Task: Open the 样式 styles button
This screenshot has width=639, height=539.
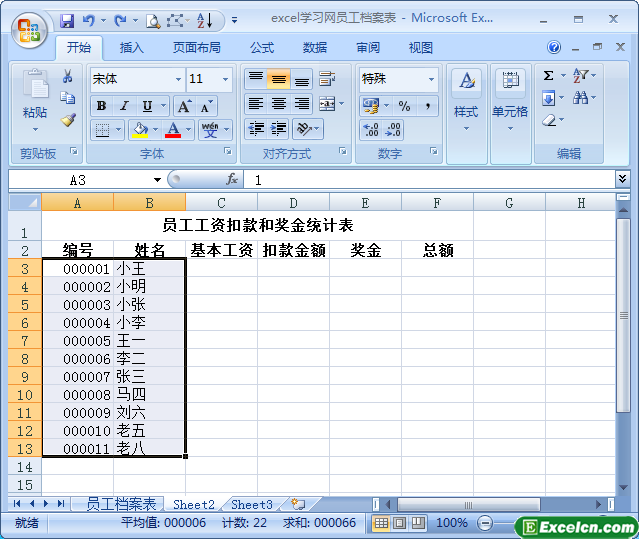Action: tap(466, 98)
